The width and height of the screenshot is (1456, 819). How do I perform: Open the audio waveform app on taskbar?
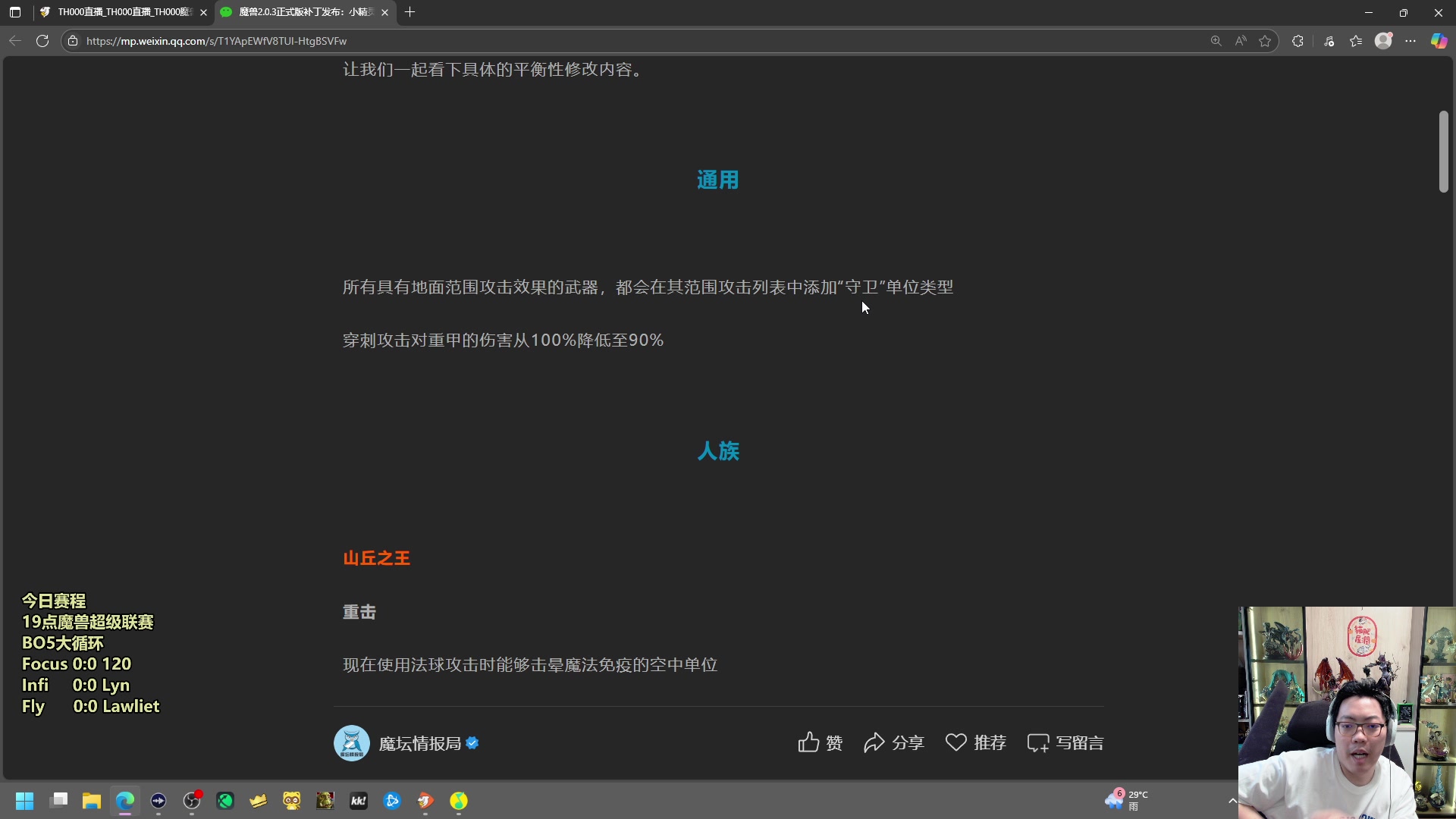[158, 801]
